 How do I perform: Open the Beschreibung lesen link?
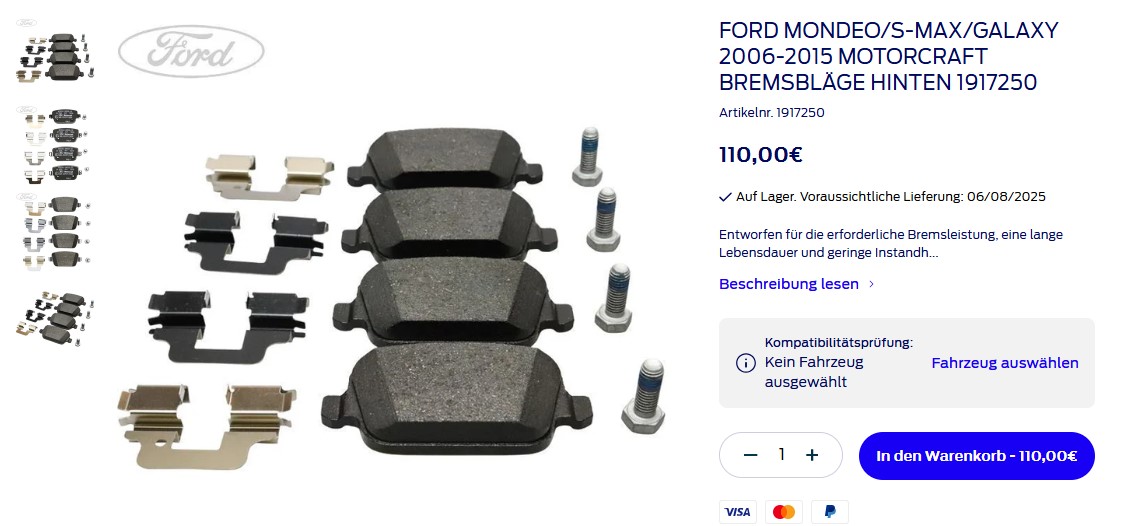click(789, 284)
